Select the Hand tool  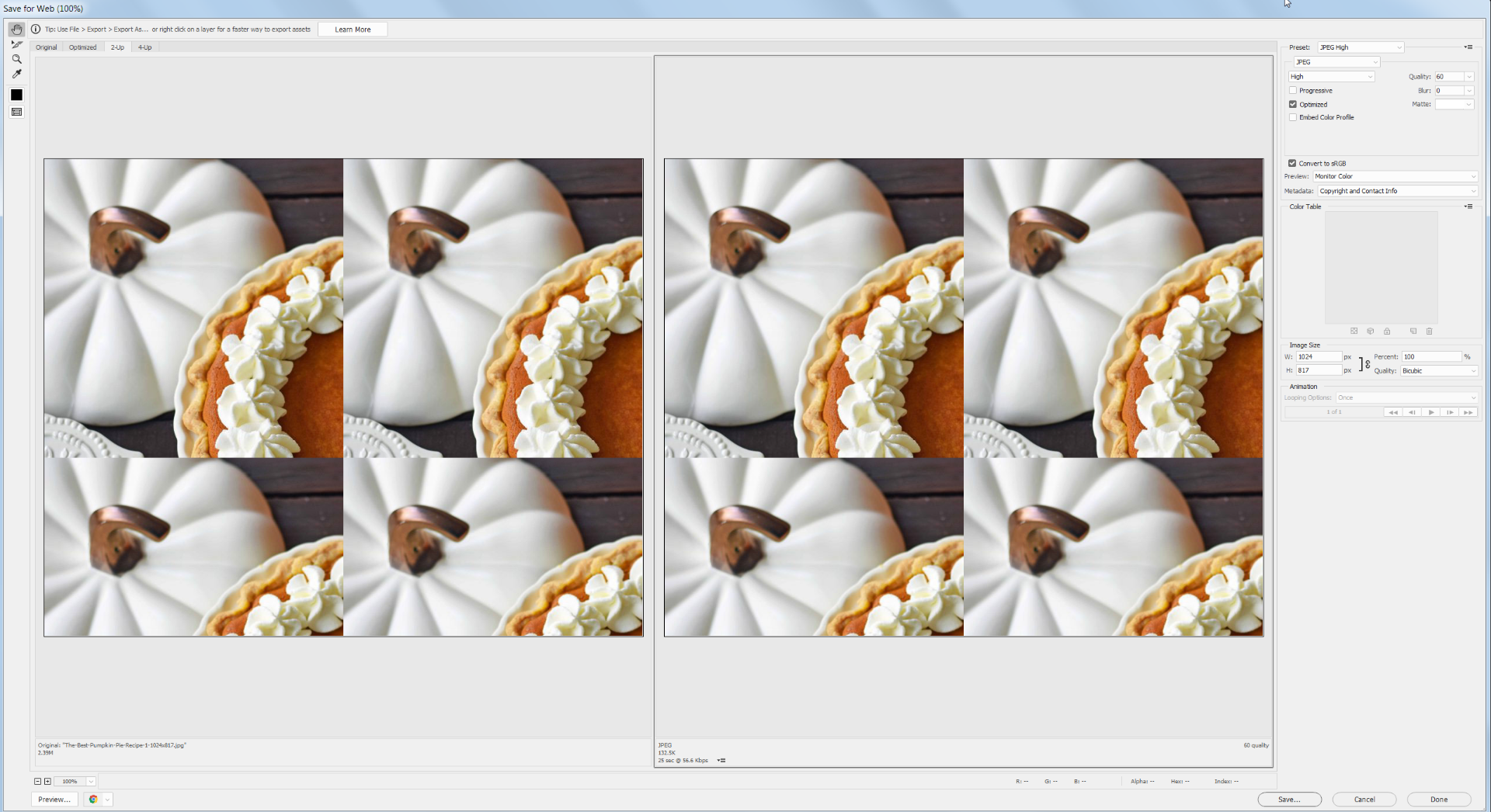pyautogui.click(x=16, y=29)
